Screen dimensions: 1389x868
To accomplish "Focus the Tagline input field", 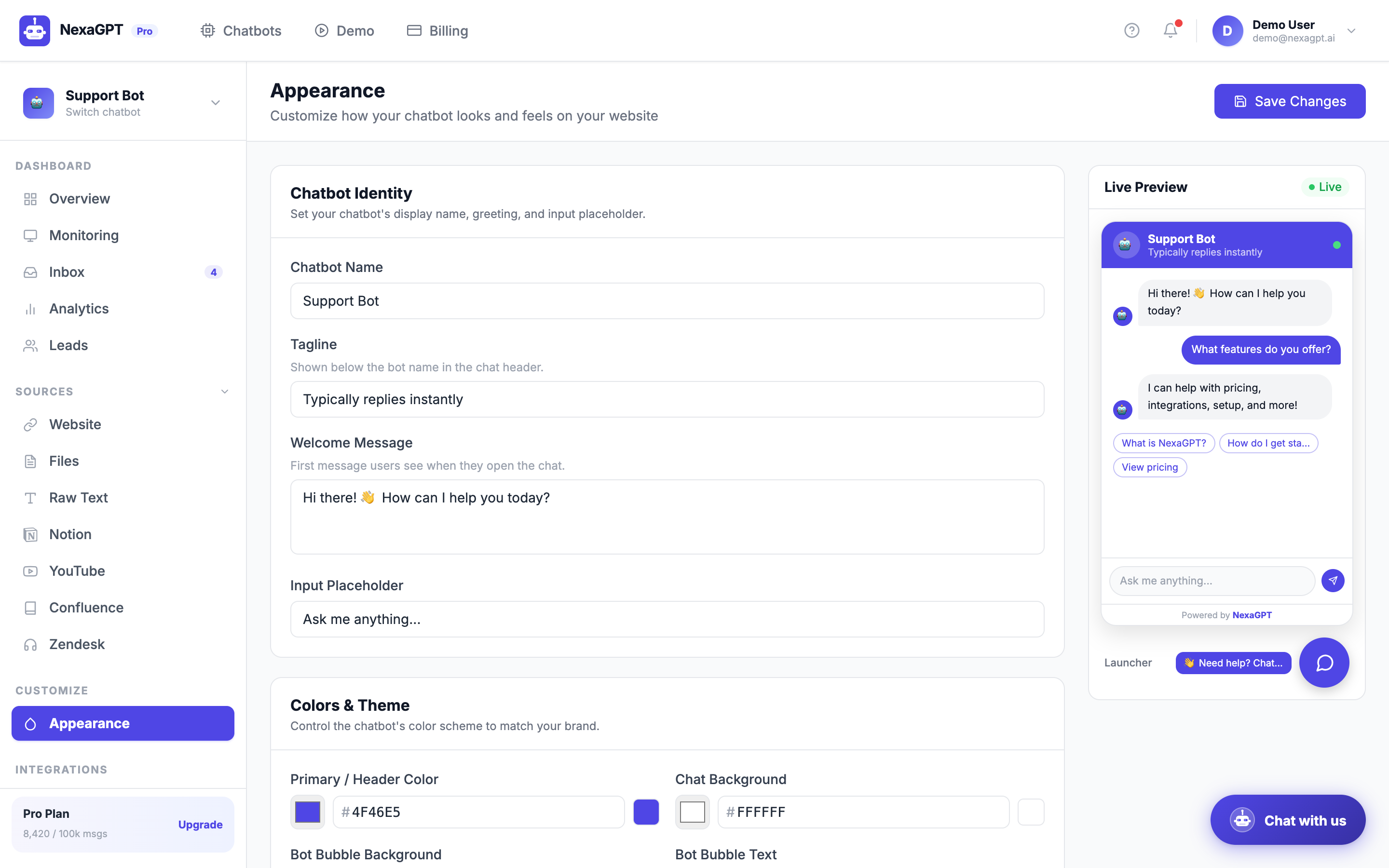I will coord(667,399).
